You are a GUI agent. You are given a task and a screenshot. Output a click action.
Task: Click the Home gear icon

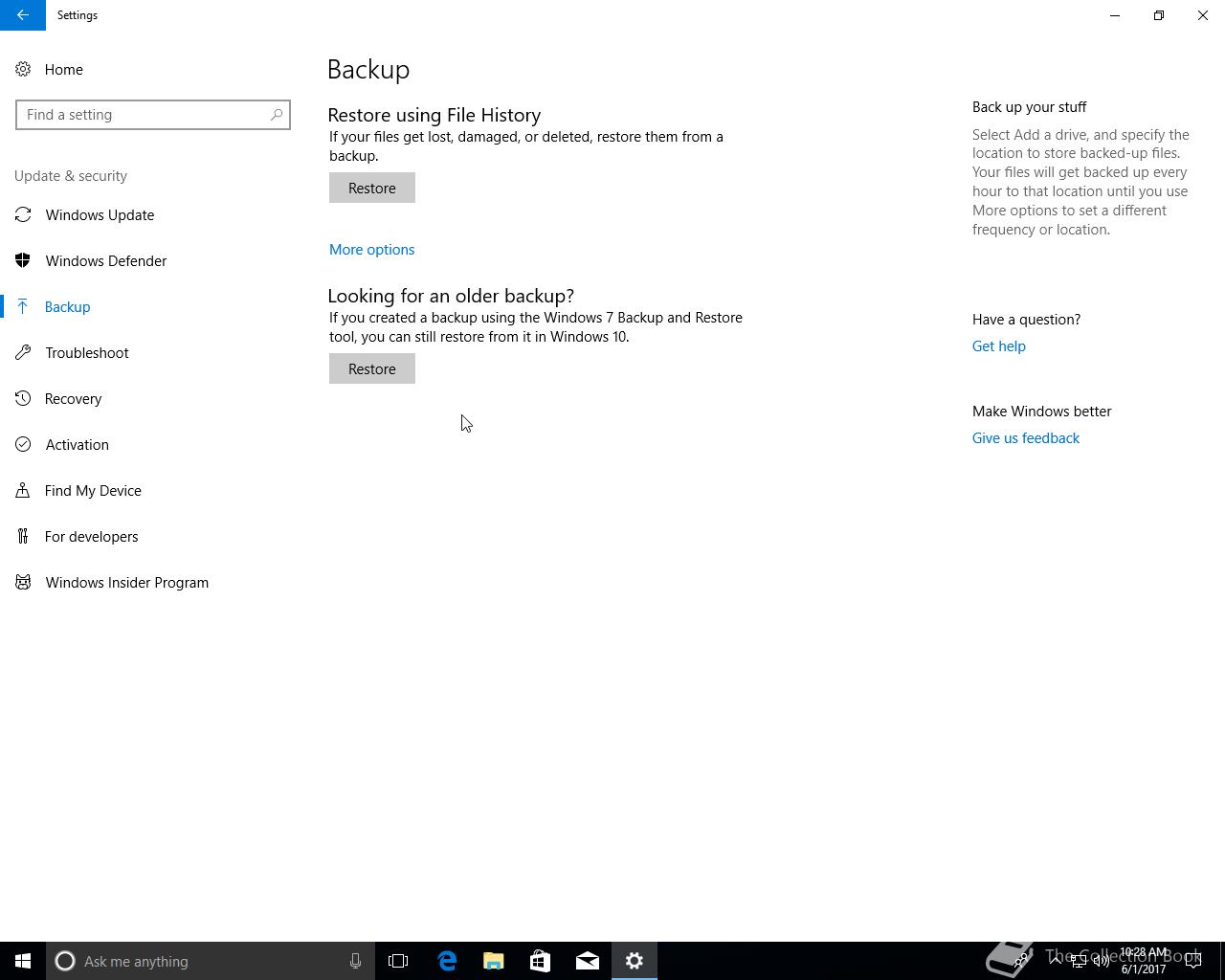(x=23, y=69)
